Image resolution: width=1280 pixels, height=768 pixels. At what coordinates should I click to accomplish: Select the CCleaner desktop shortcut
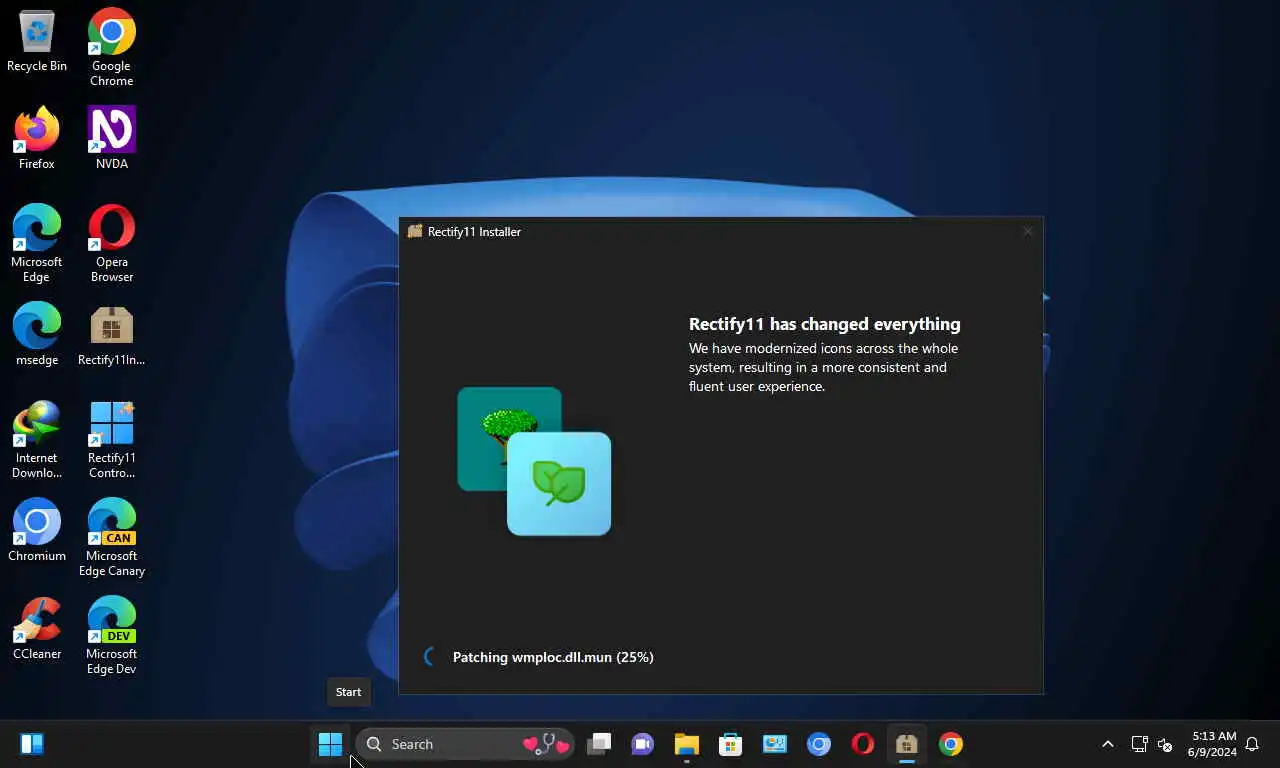click(x=37, y=629)
